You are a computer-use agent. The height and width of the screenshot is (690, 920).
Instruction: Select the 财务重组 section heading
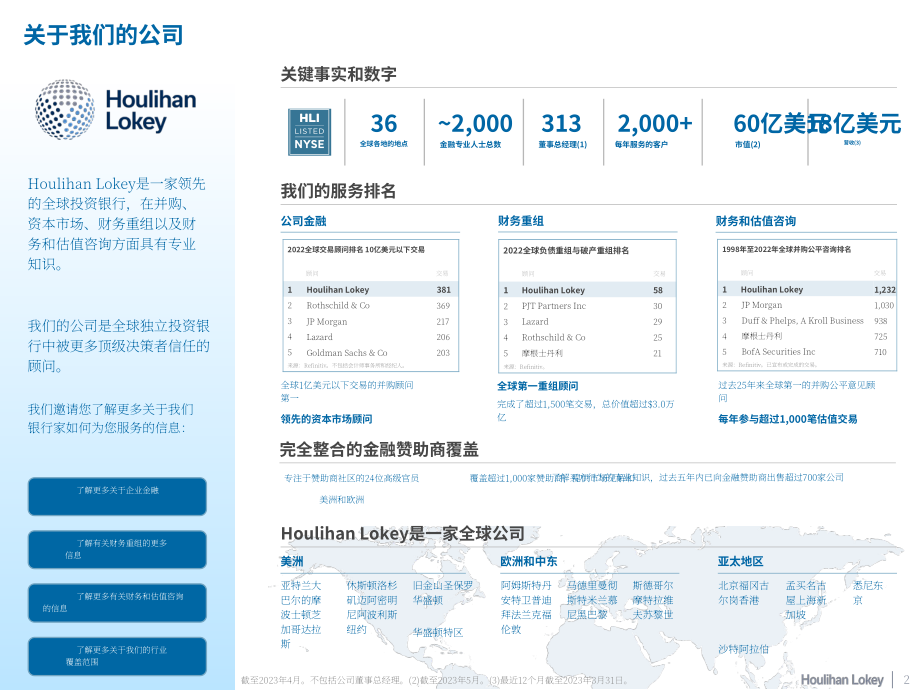click(x=520, y=221)
